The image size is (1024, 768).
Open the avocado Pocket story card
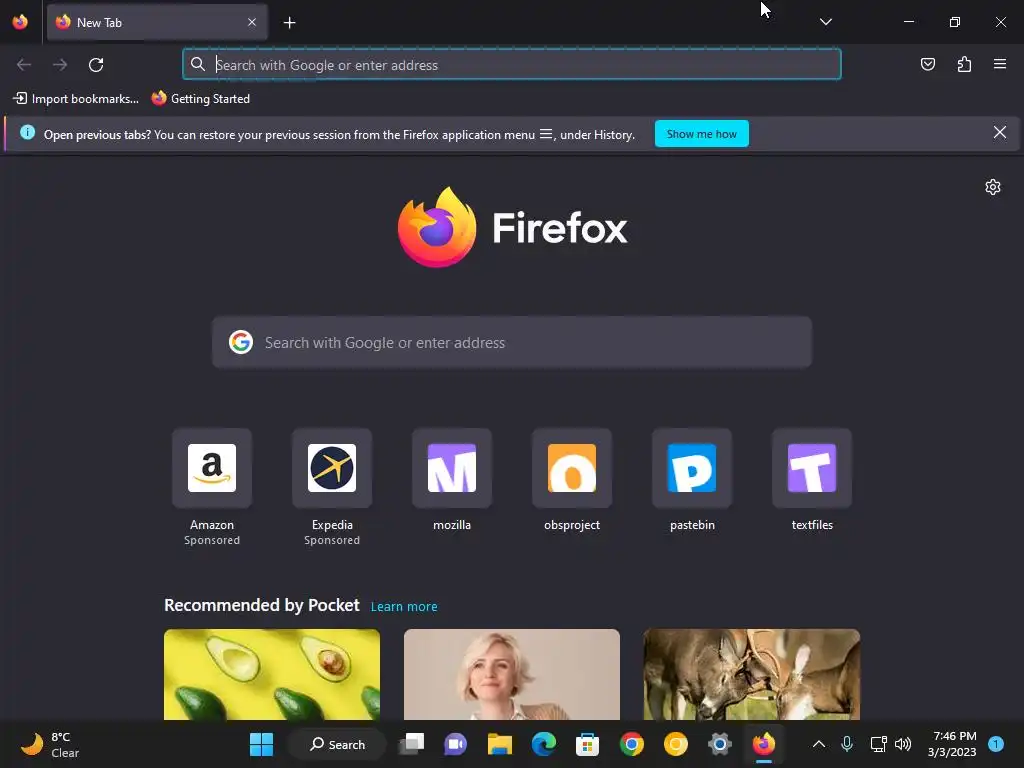[x=272, y=674]
